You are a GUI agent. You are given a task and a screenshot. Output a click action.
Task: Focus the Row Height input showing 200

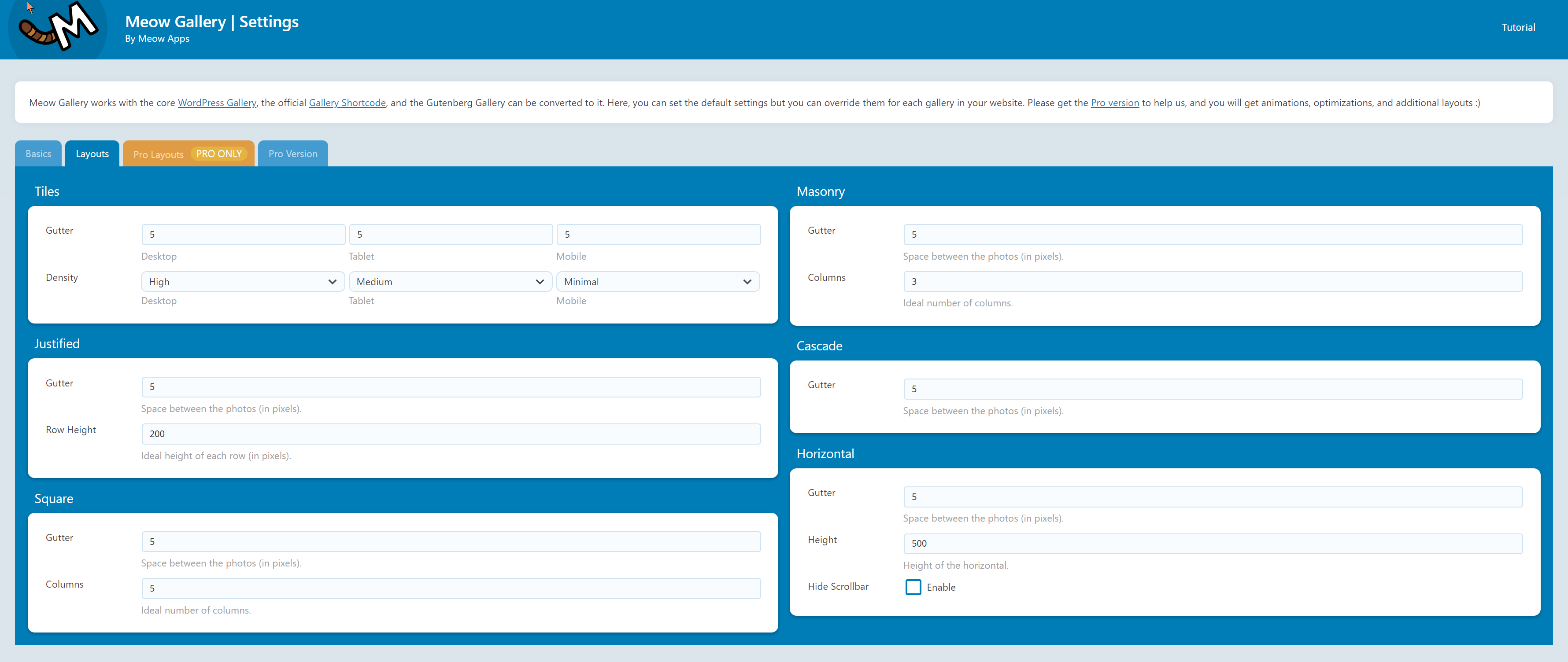tap(451, 434)
